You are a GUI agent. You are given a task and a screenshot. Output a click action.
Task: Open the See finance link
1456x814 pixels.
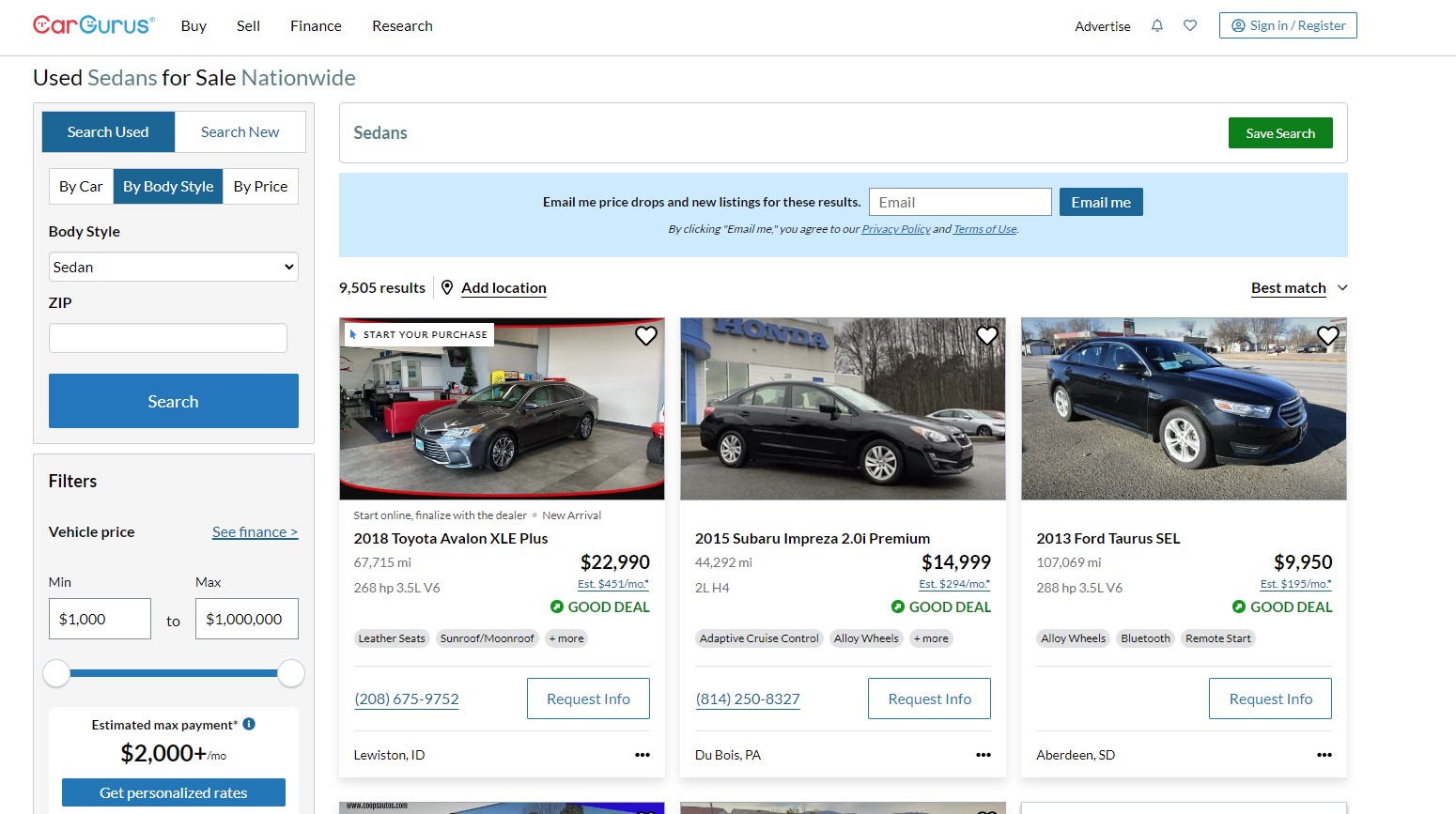click(x=255, y=532)
